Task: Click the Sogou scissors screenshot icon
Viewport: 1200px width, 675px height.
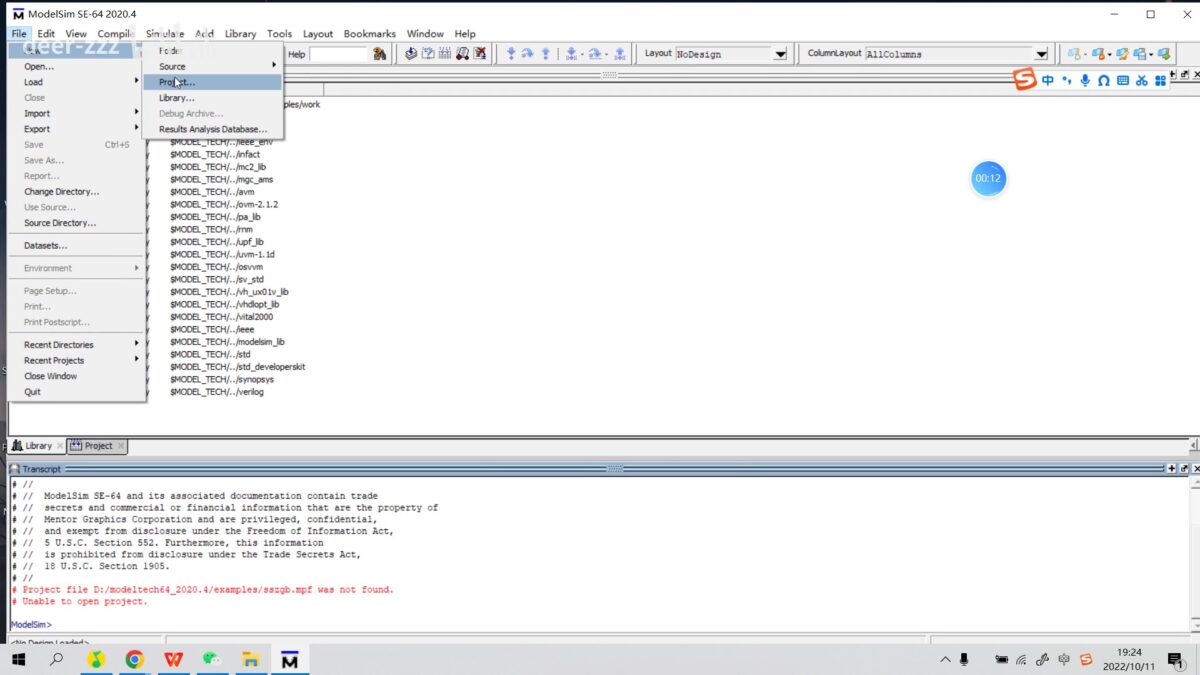Action: coord(1142,80)
